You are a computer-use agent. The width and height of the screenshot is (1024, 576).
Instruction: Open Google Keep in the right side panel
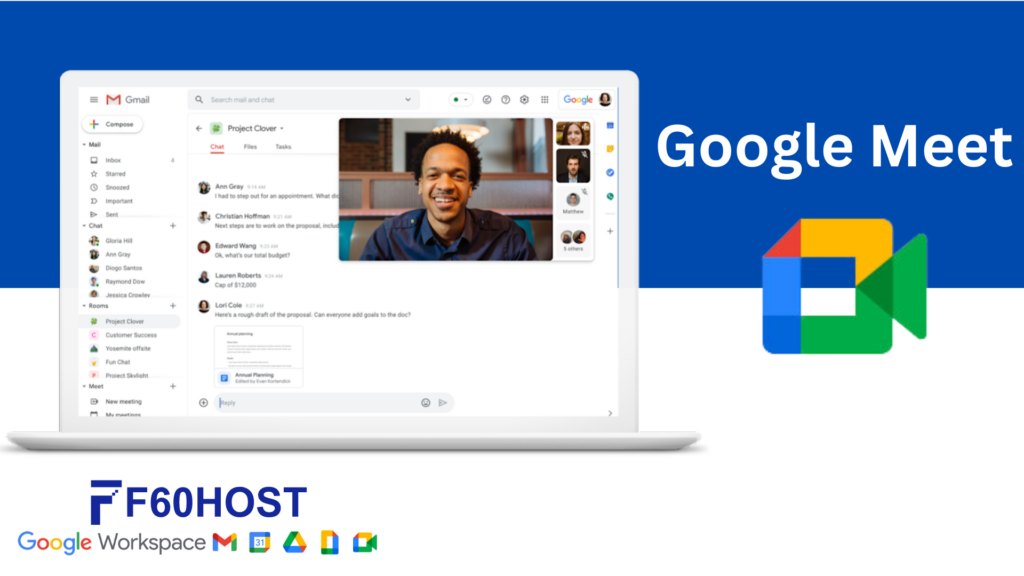coord(611,150)
